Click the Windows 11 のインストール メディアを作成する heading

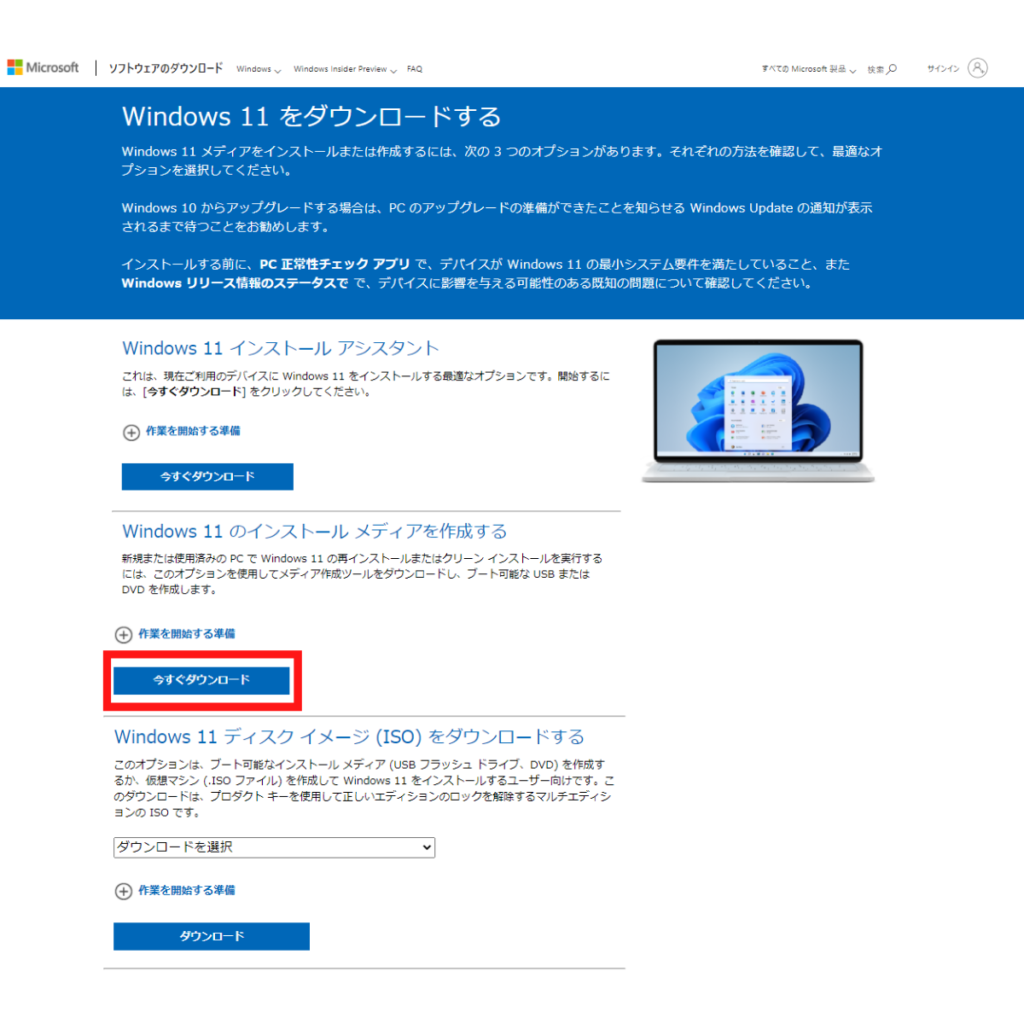click(314, 531)
